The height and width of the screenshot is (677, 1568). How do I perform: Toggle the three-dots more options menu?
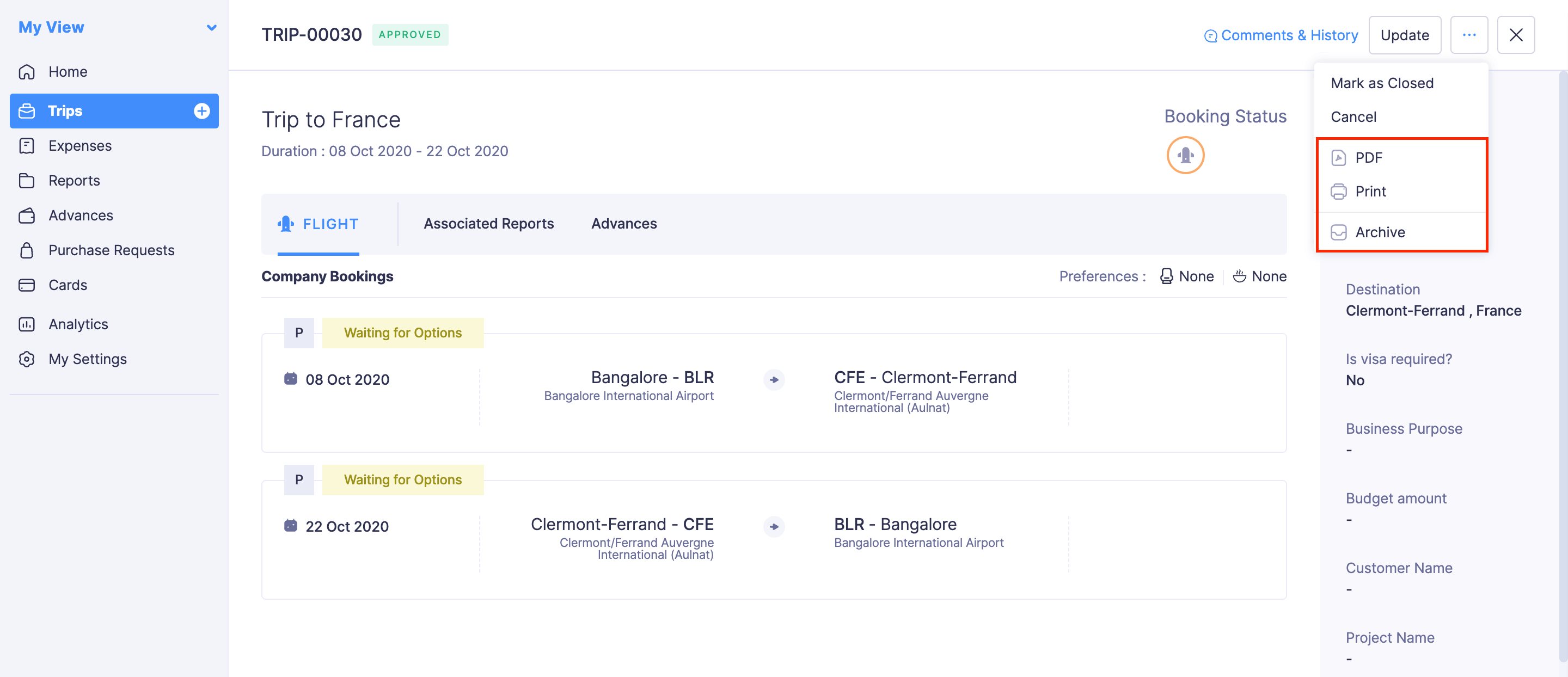1468,35
